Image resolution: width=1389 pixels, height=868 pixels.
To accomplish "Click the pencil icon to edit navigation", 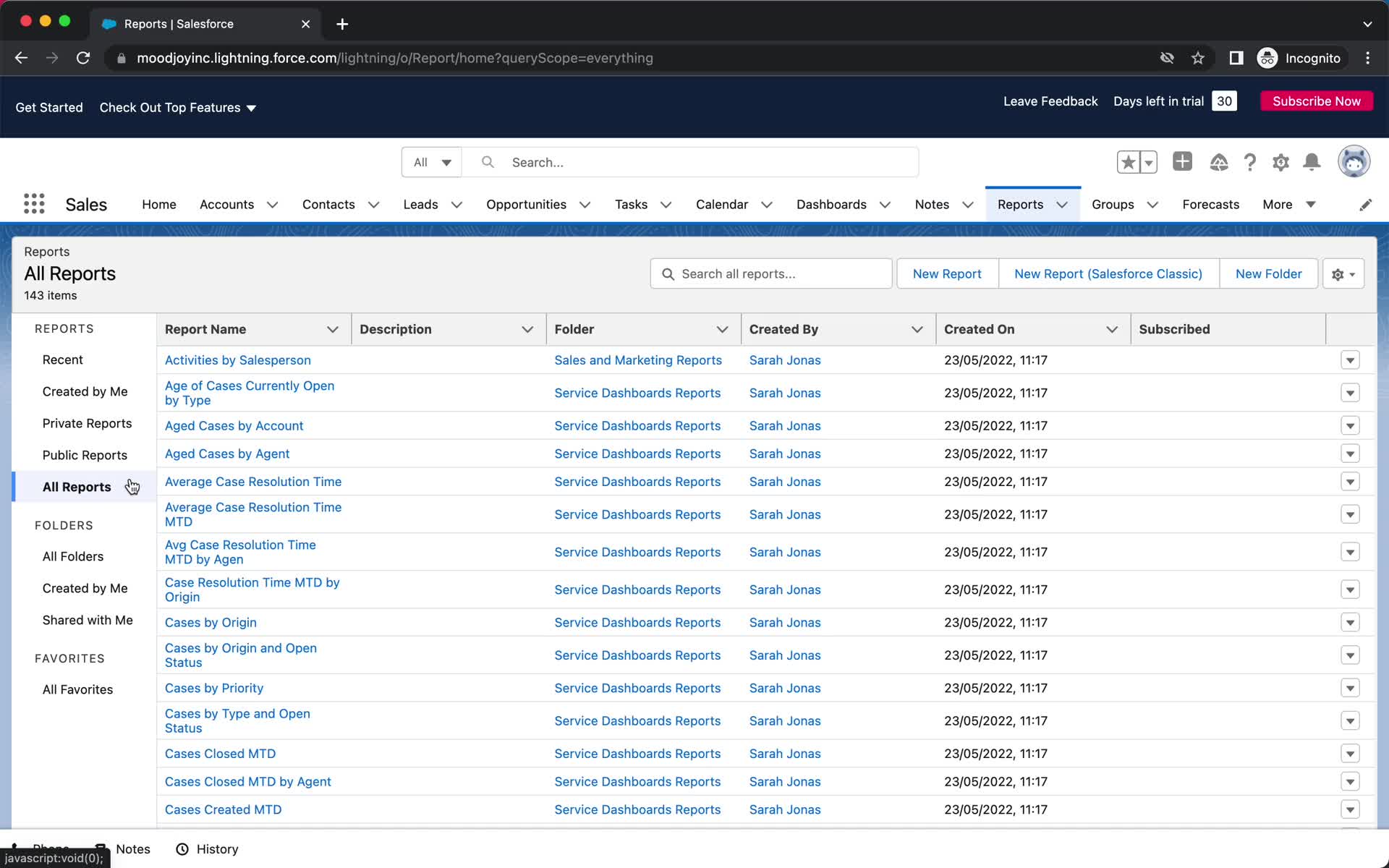I will (x=1365, y=205).
